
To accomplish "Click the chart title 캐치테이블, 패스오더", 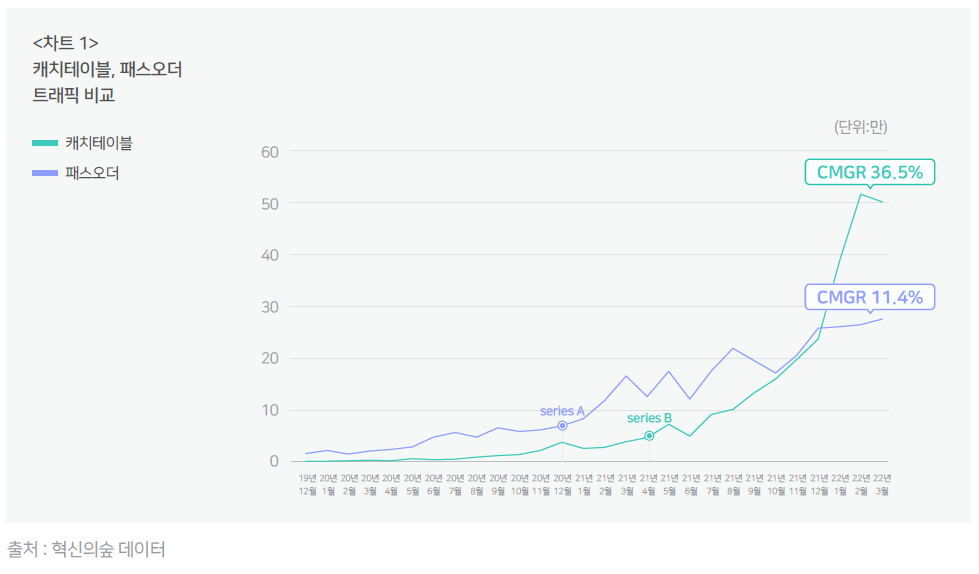I will 107,69.
